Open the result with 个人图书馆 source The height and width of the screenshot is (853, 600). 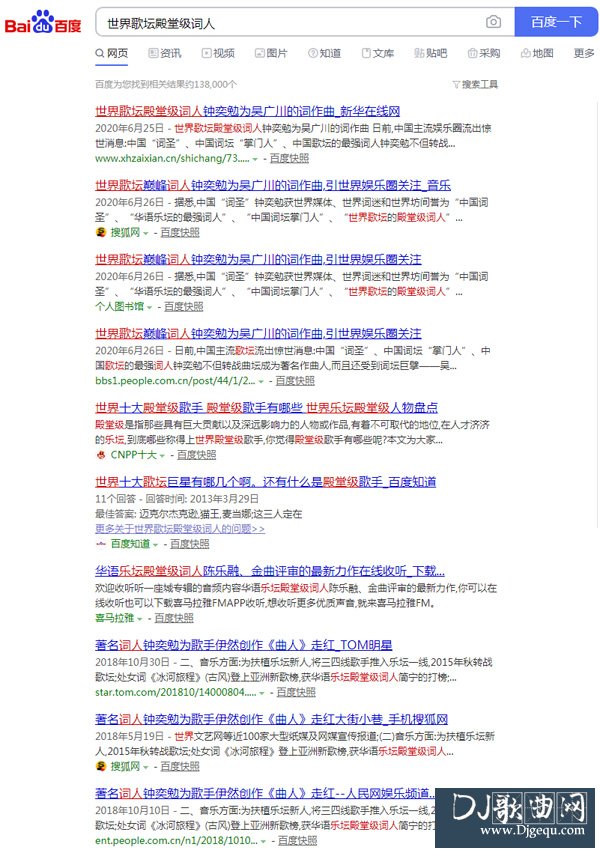258,259
